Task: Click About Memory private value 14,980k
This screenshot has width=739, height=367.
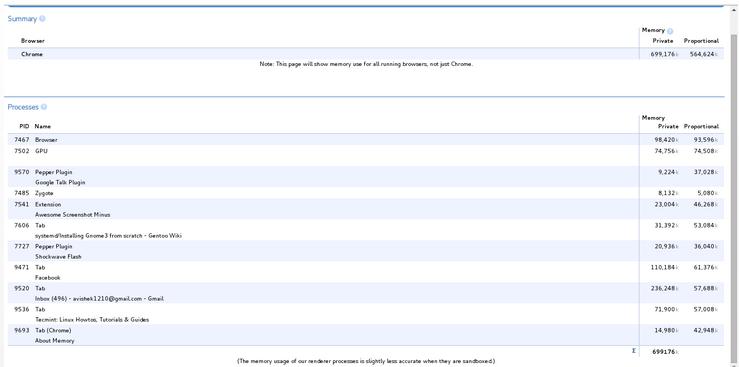Action: pyautogui.click(x=666, y=330)
